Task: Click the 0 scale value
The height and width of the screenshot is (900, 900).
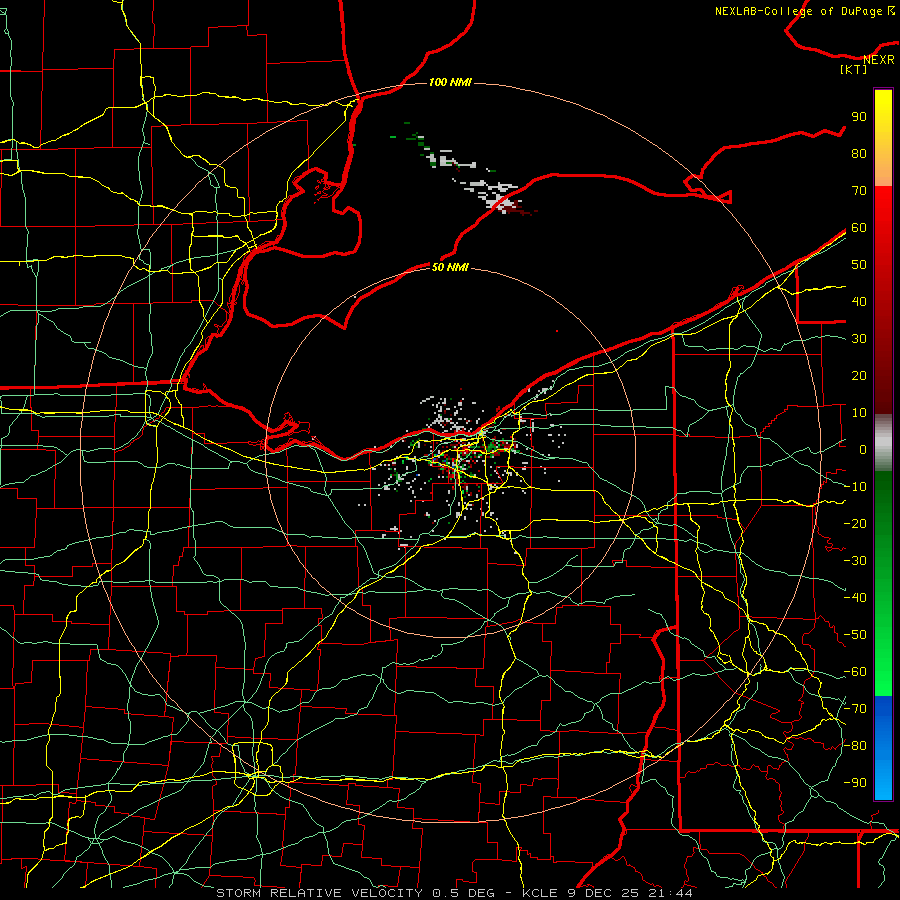Action: tap(863, 450)
